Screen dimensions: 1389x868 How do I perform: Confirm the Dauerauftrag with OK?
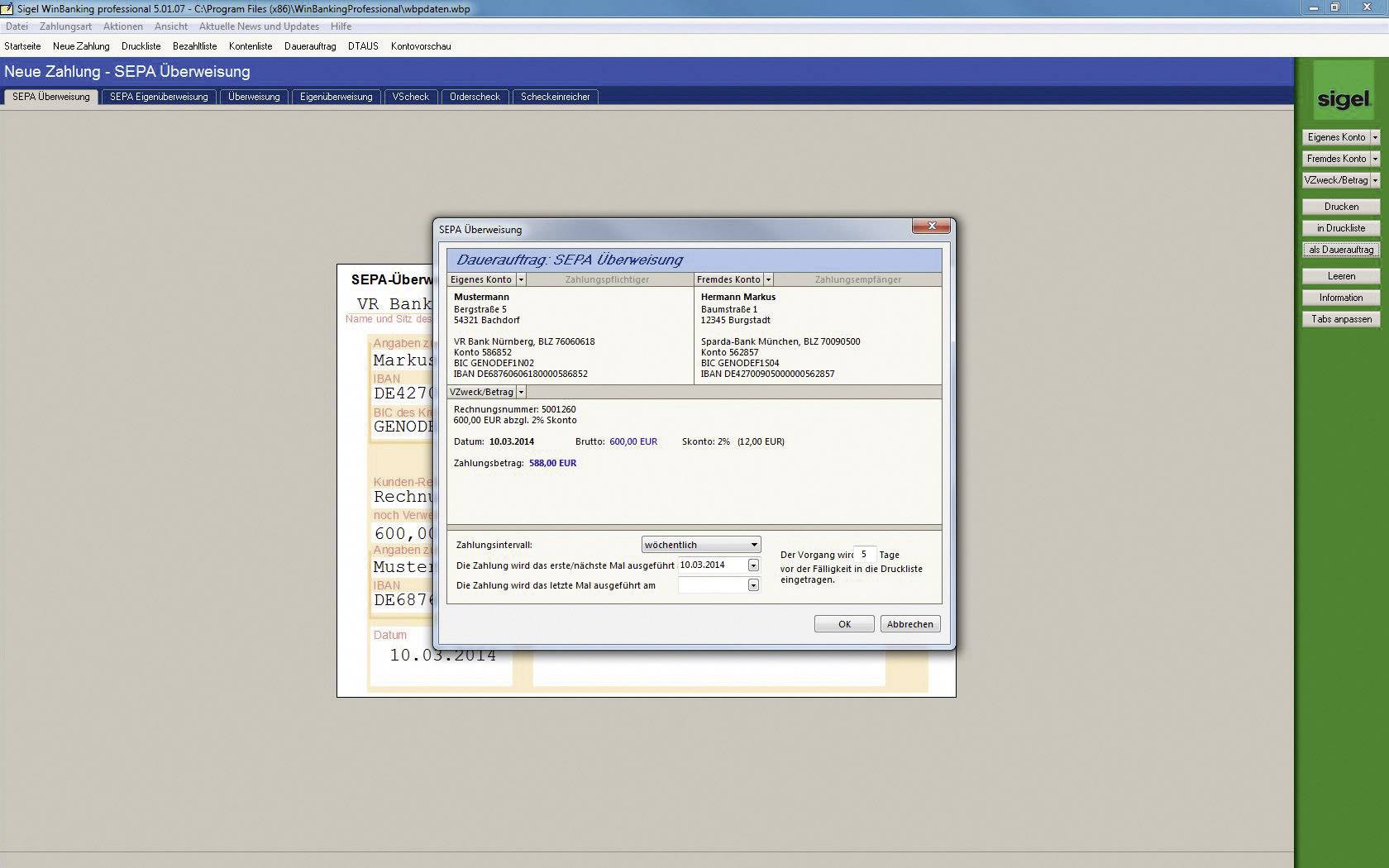(844, 623)
